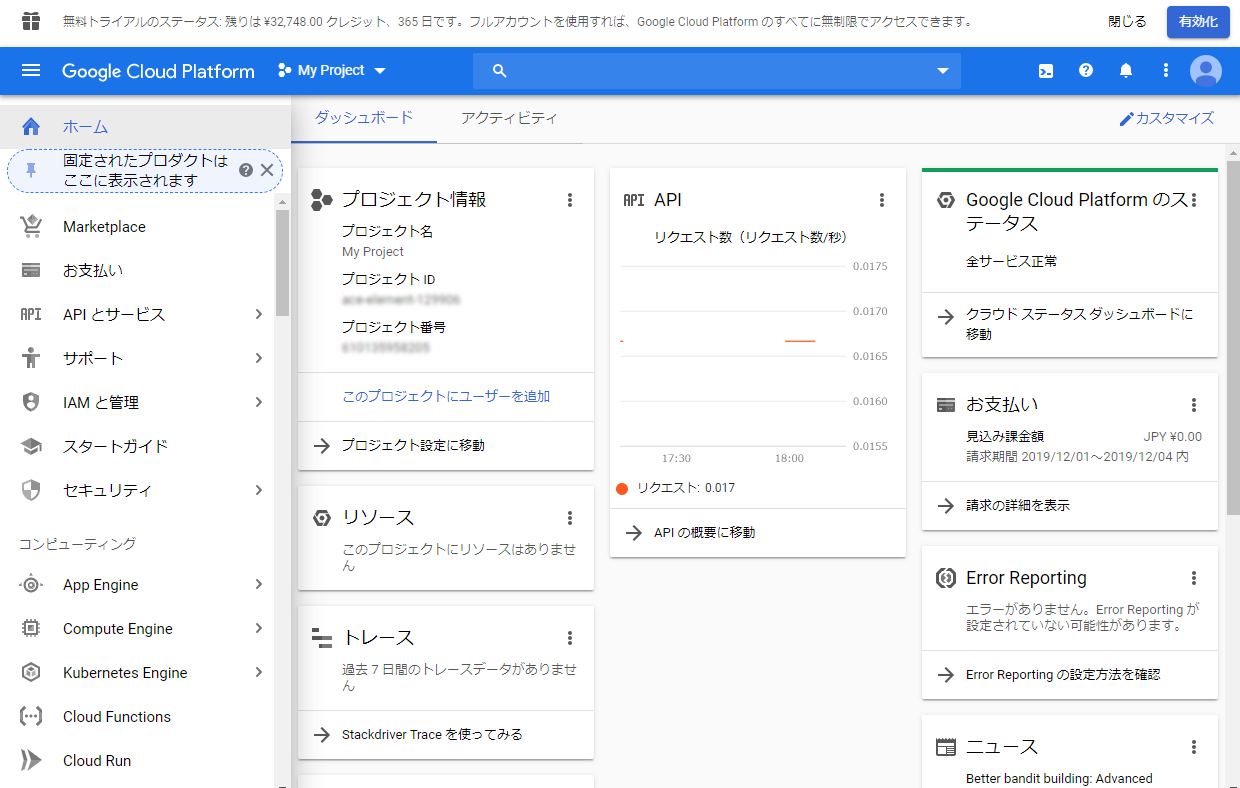Viewport: 1240px width, 788px height.
Task: Click the help question mark icon in header
Action: [1086, 71]
